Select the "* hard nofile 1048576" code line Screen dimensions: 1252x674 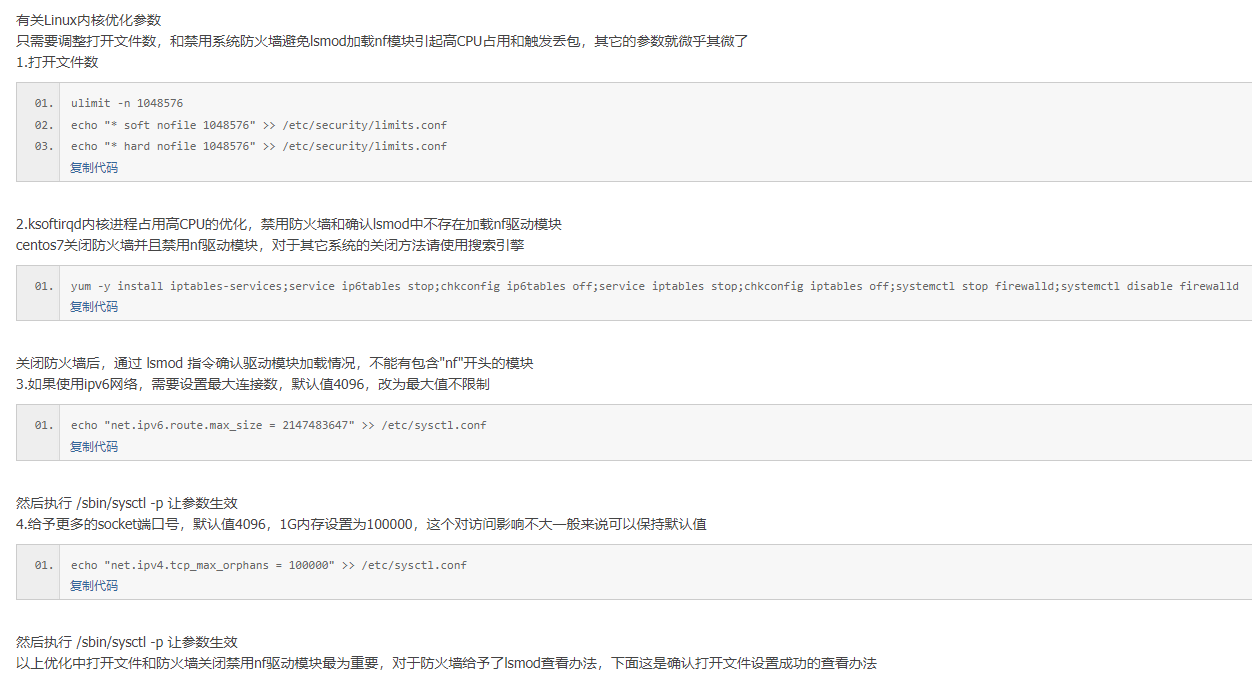[x=259, y=147]
